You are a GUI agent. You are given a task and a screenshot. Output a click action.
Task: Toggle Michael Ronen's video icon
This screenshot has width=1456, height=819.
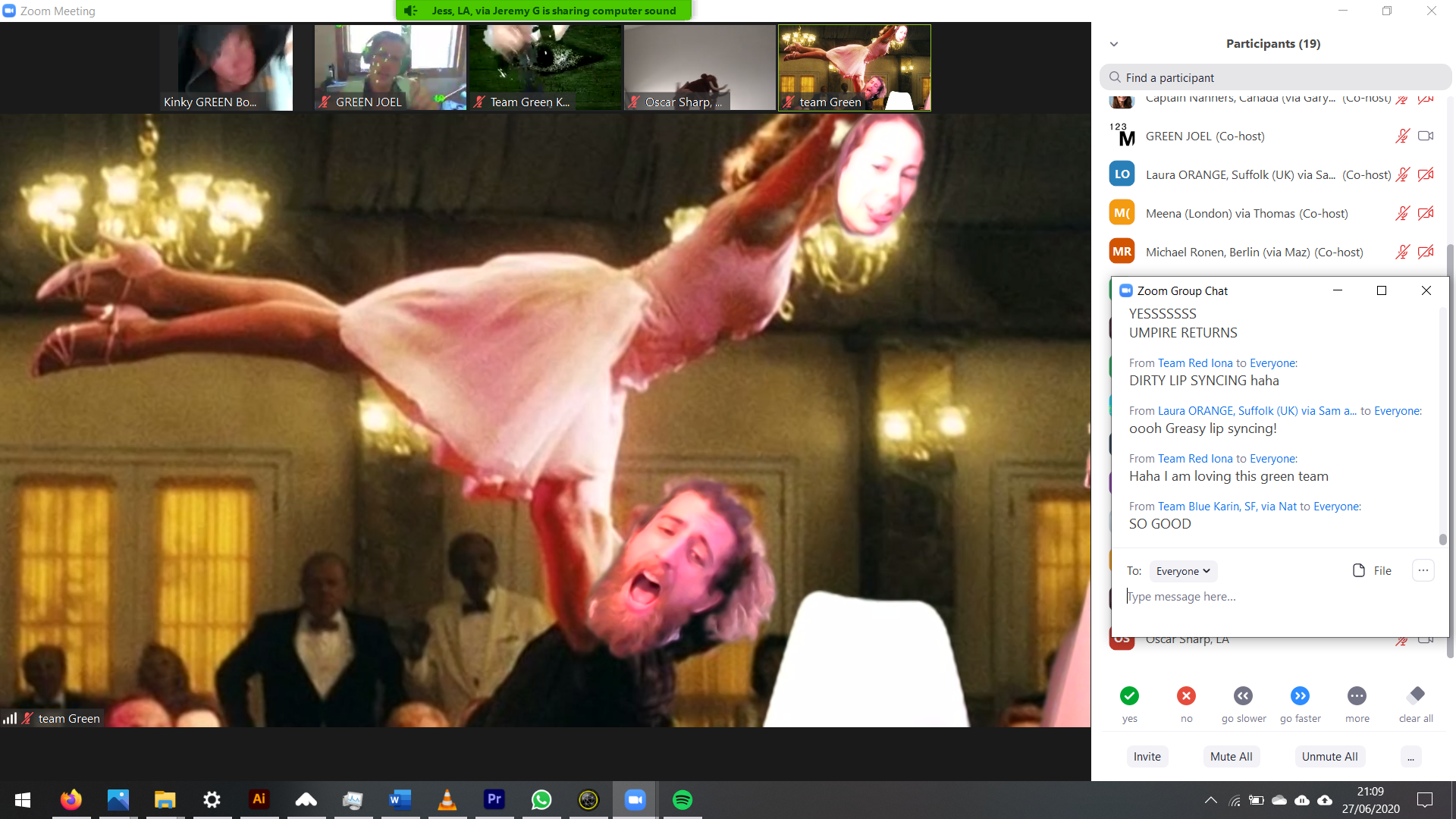click(x=1426, y=252)
